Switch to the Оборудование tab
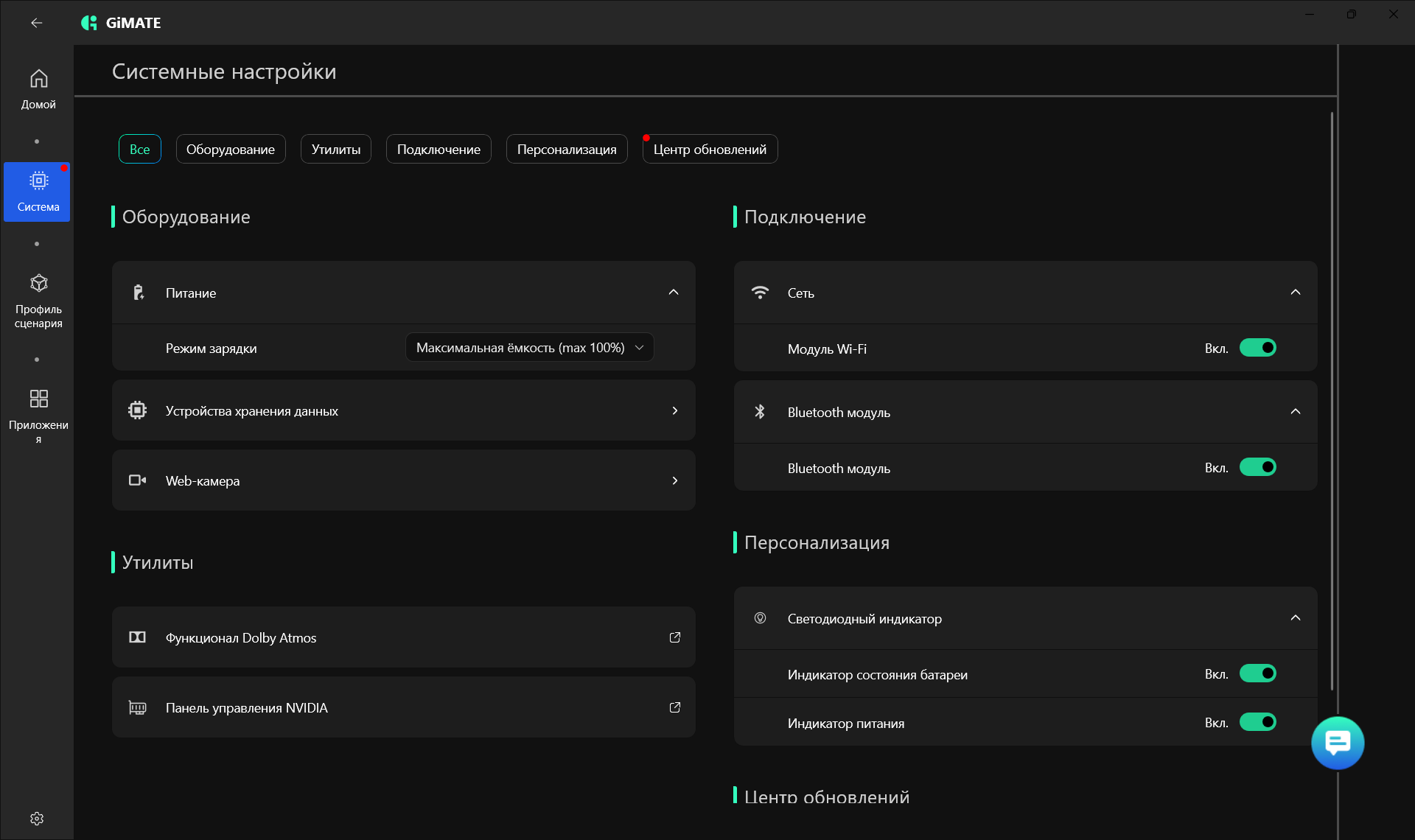 tap(230, 149)
